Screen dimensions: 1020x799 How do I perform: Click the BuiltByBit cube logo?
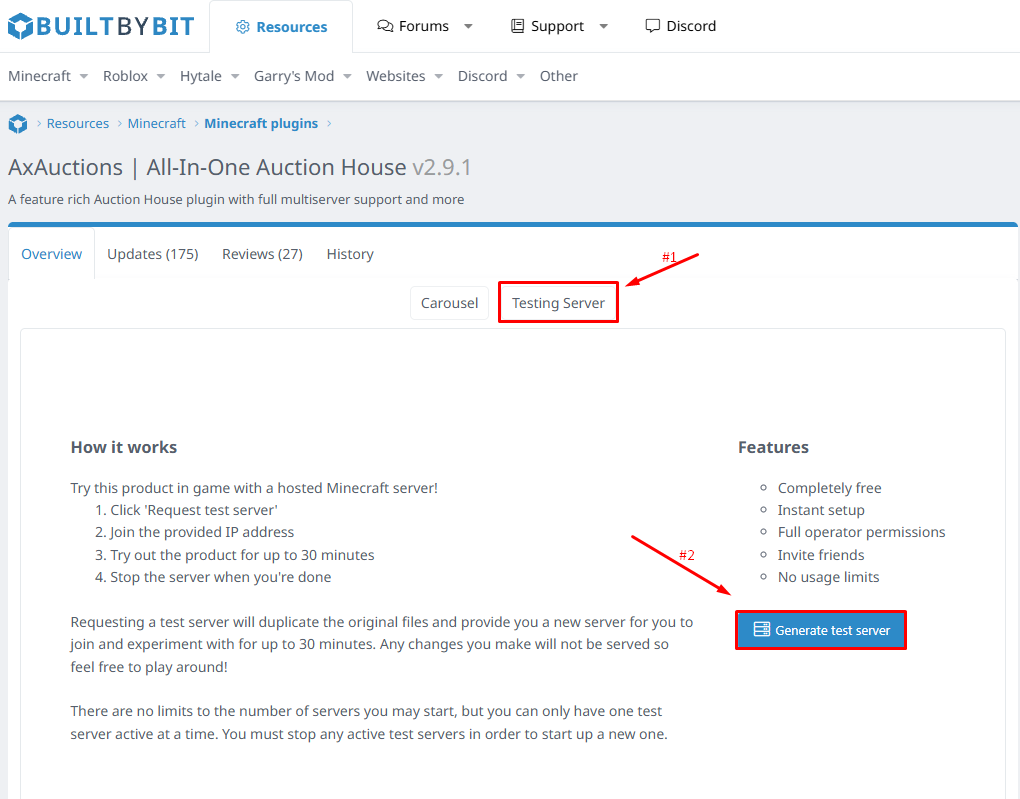point(20,26)
